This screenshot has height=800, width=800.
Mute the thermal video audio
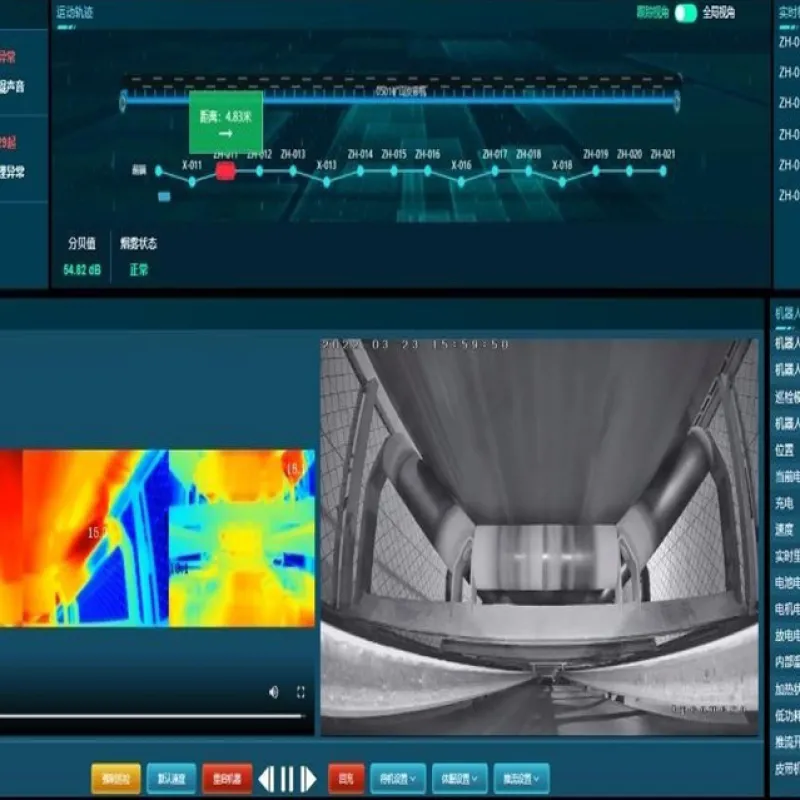274,692
